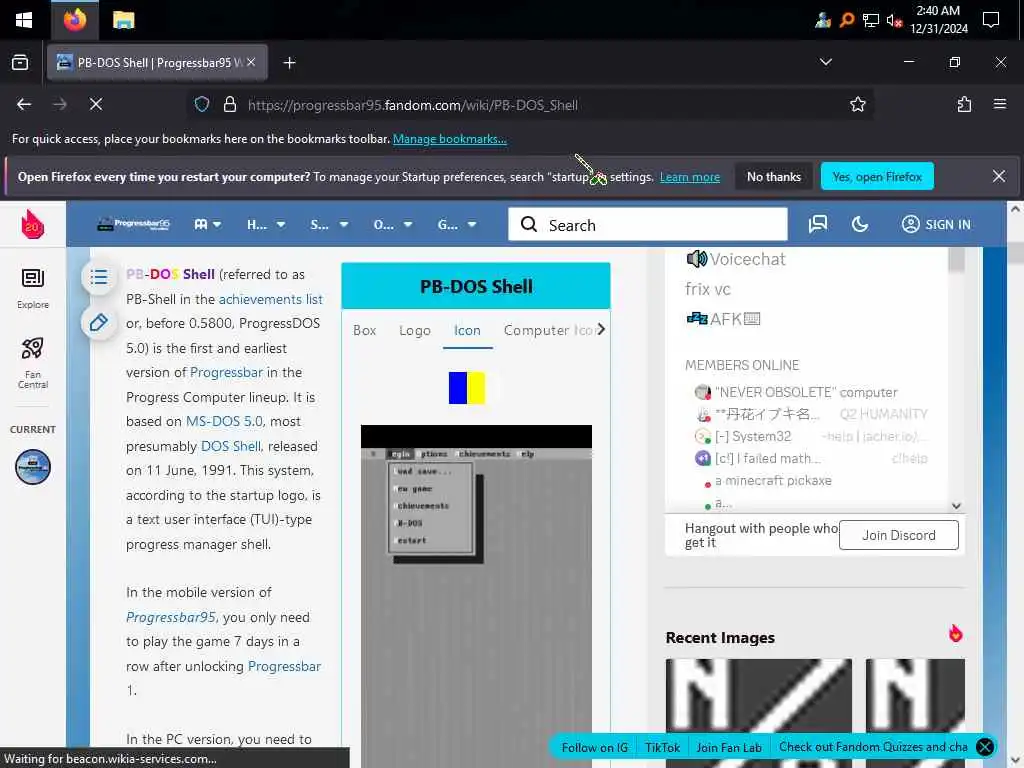Click the blue-yellow PB-DOS icon image

pyautogui.click(x=467, y=388)
